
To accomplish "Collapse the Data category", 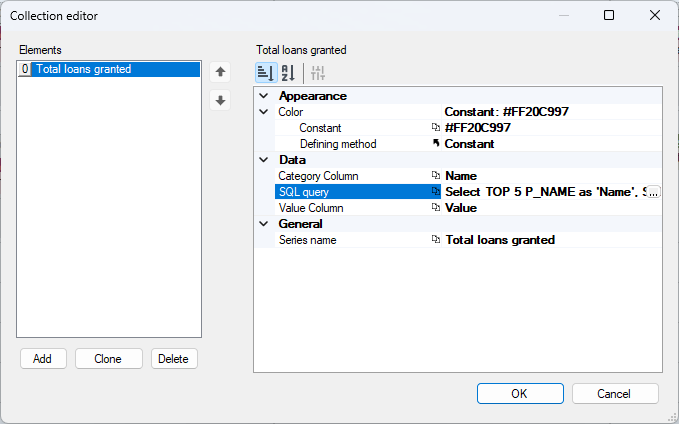I will click(x=264, y=160).
